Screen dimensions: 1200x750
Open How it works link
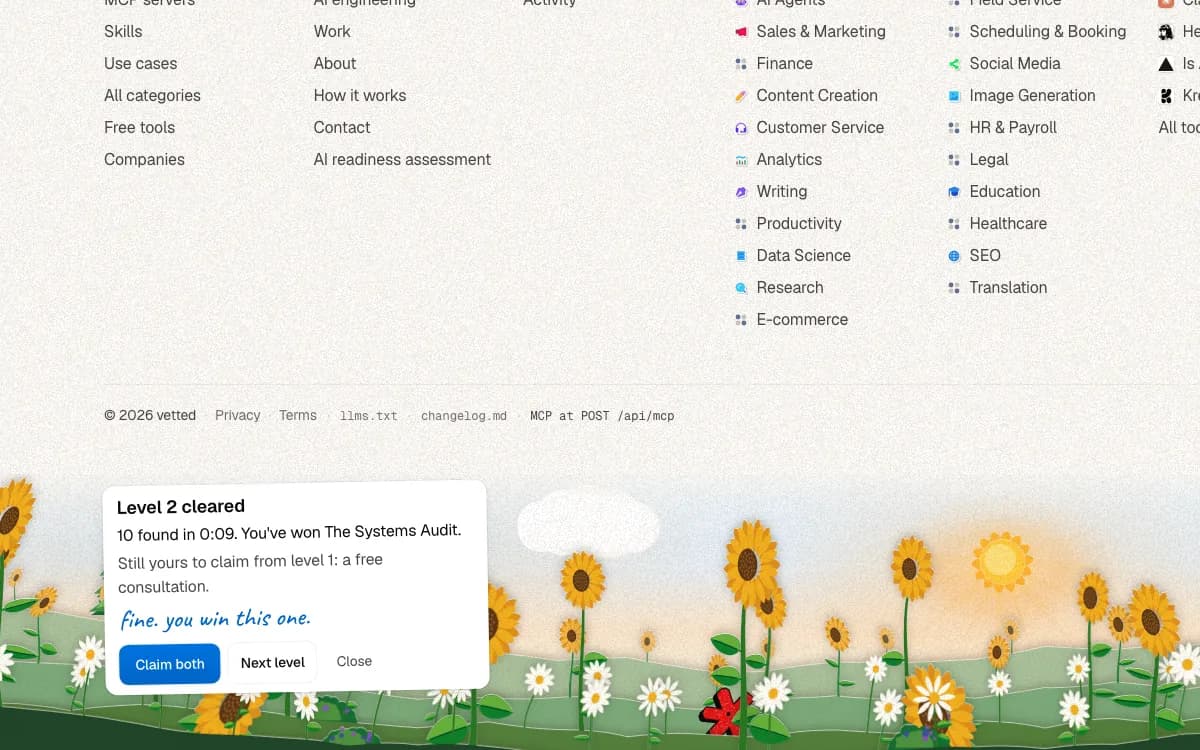coord(360,96)
